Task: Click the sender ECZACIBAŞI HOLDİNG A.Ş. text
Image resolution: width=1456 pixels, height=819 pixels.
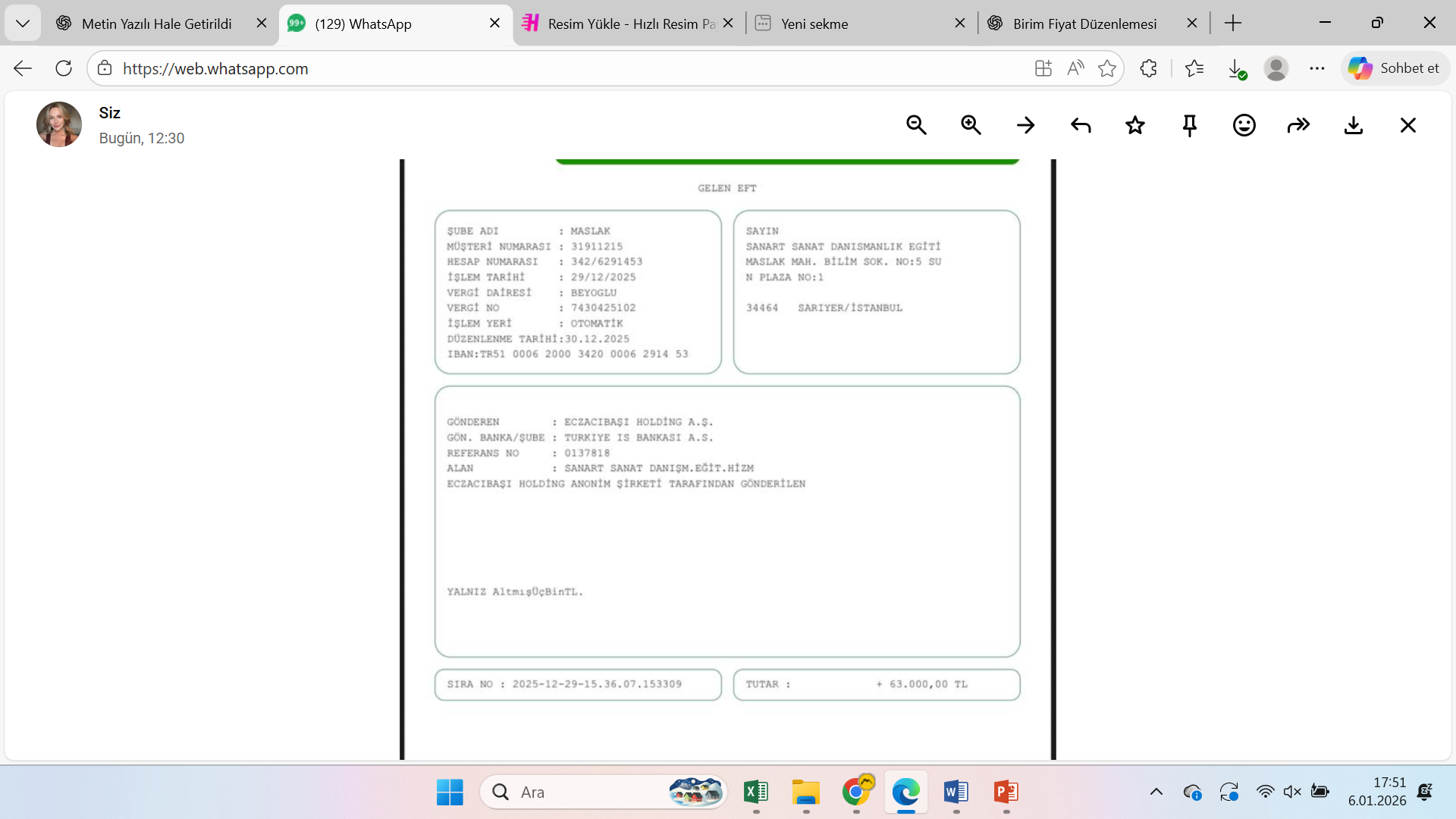Action: (639, 422)
